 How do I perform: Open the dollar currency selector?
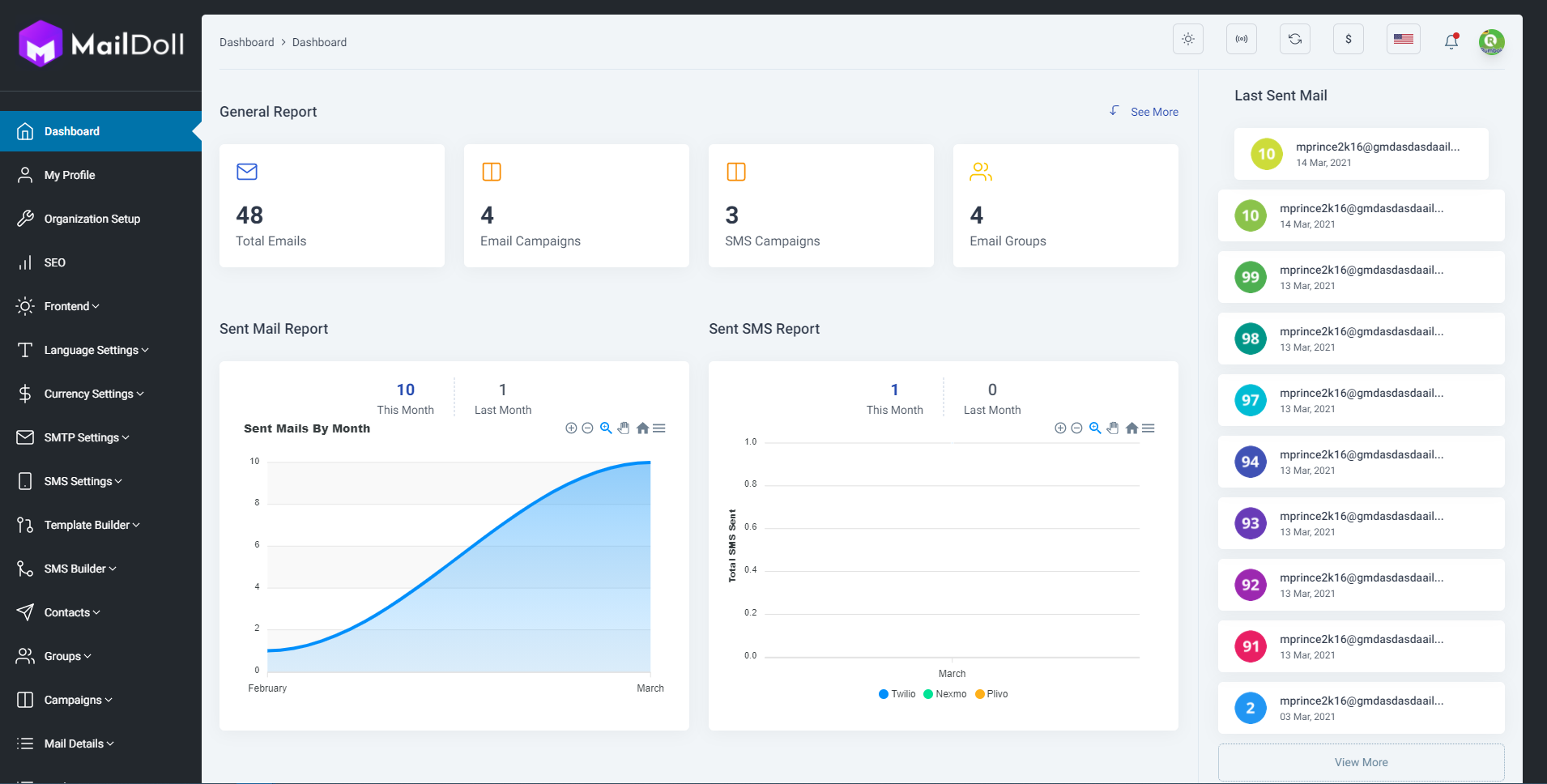[x=1349, y=39]
